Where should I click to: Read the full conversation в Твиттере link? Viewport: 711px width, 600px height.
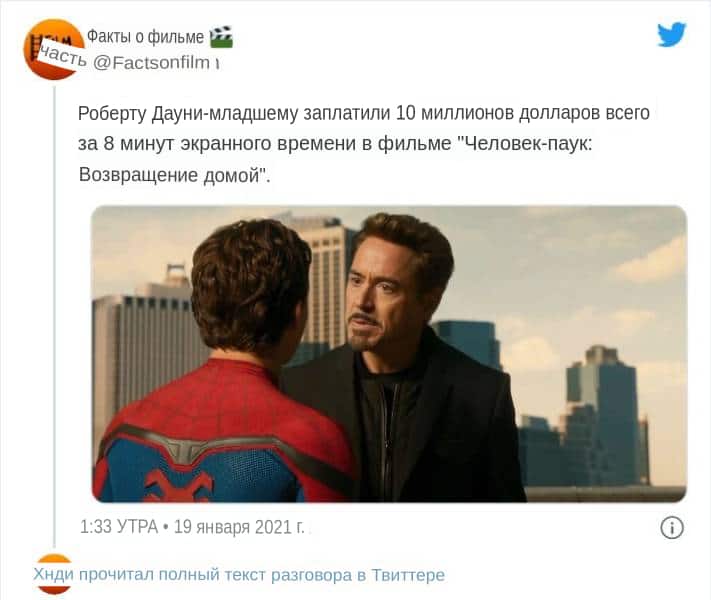pyautogui.click(x=239, y=575)
